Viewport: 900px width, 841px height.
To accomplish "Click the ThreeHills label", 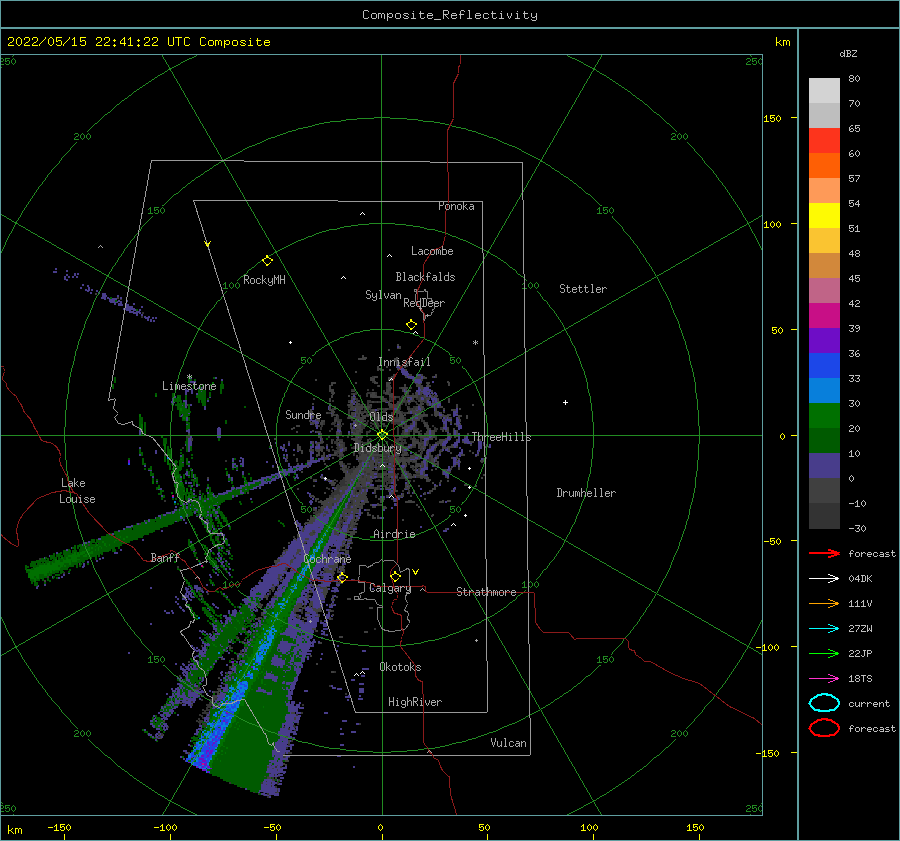I will click(x=501, y=437).
